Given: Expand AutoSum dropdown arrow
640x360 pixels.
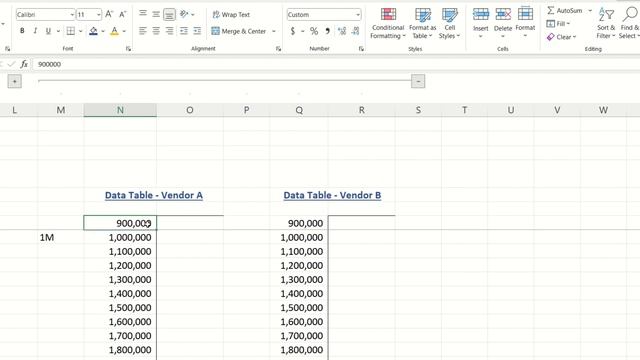Looking at the screenshot, I should point(590,11).
